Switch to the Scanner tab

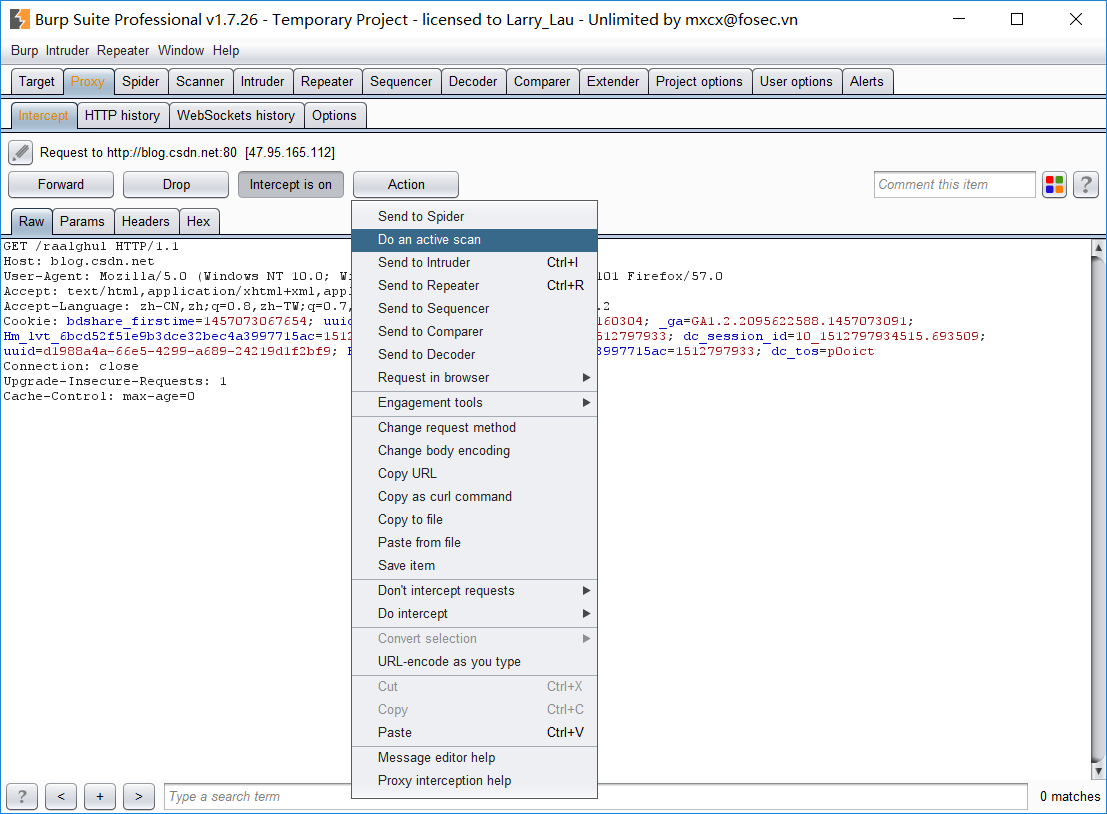coord(200,81)
